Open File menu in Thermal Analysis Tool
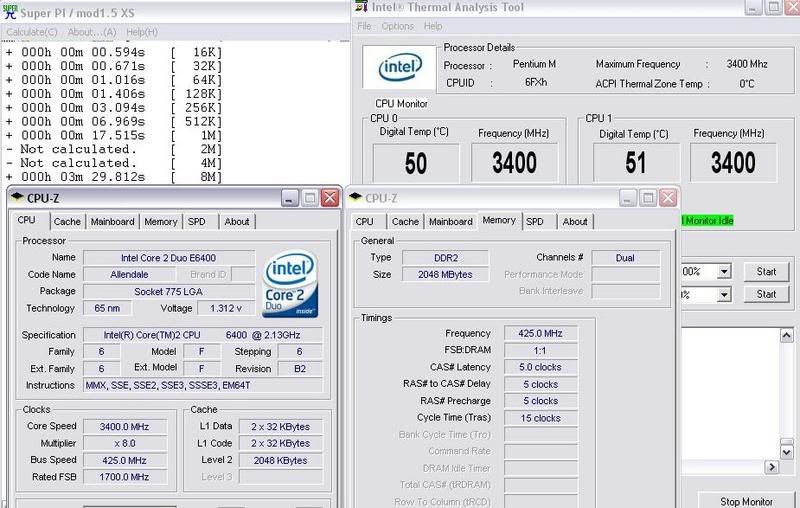800x508 pixels. [x=364, y=26]
